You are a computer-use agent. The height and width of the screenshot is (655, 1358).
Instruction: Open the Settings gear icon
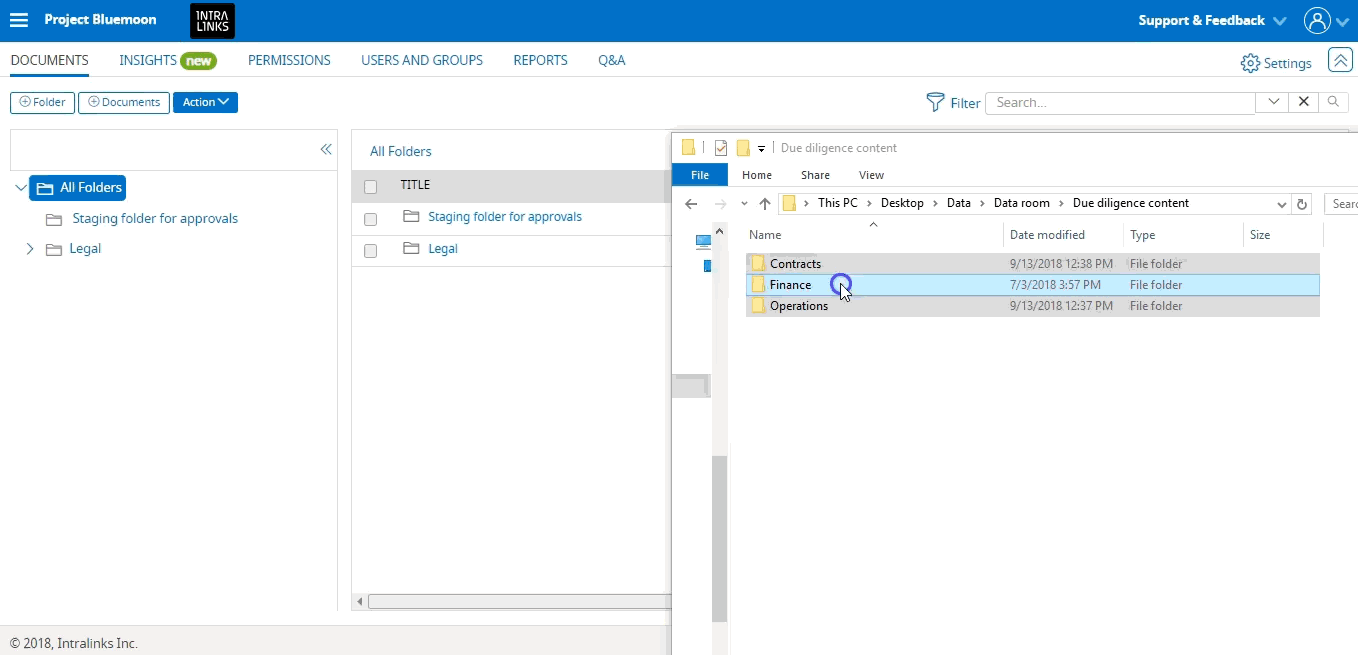point(1250,63)
